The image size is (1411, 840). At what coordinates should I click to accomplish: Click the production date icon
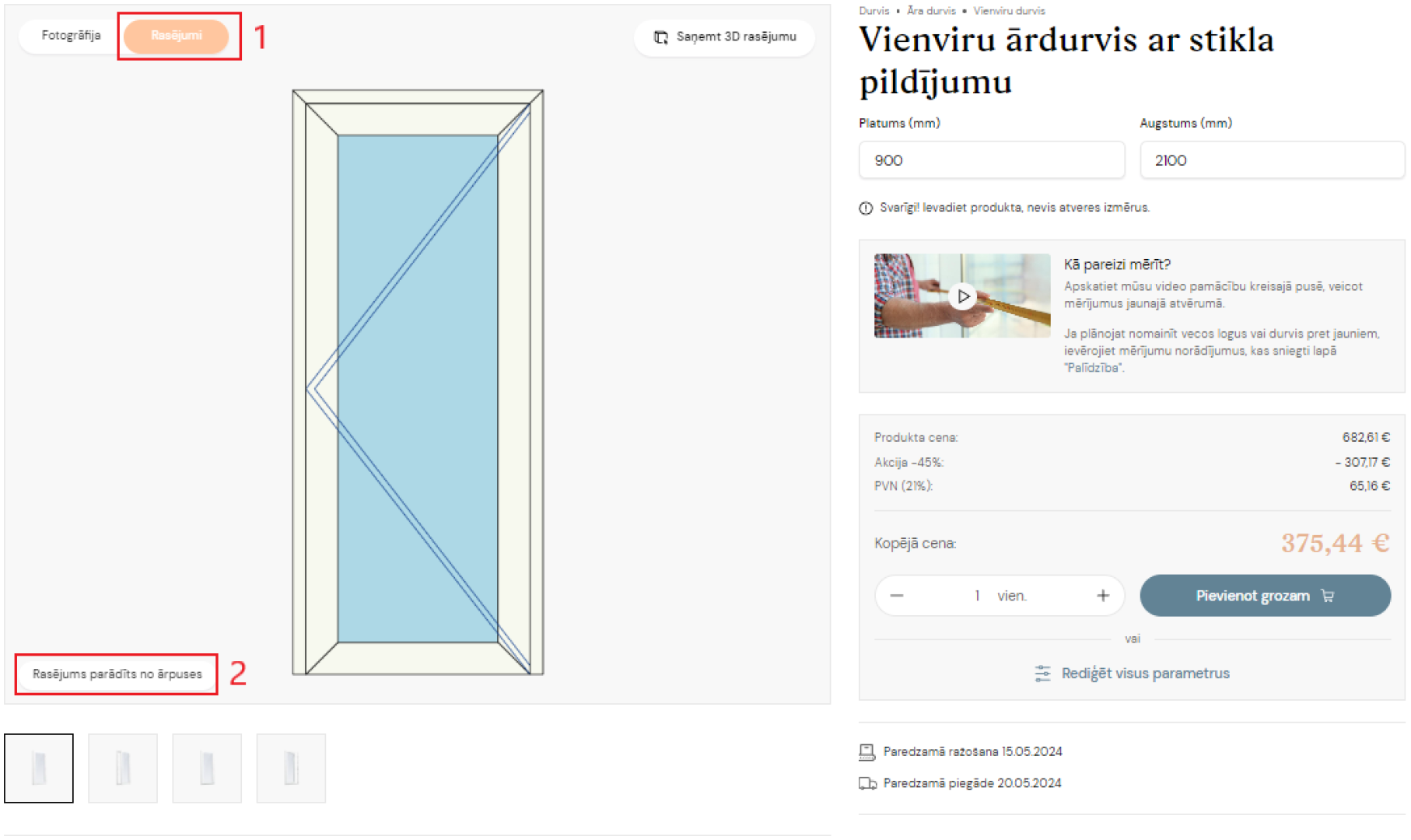click(867, 752)
